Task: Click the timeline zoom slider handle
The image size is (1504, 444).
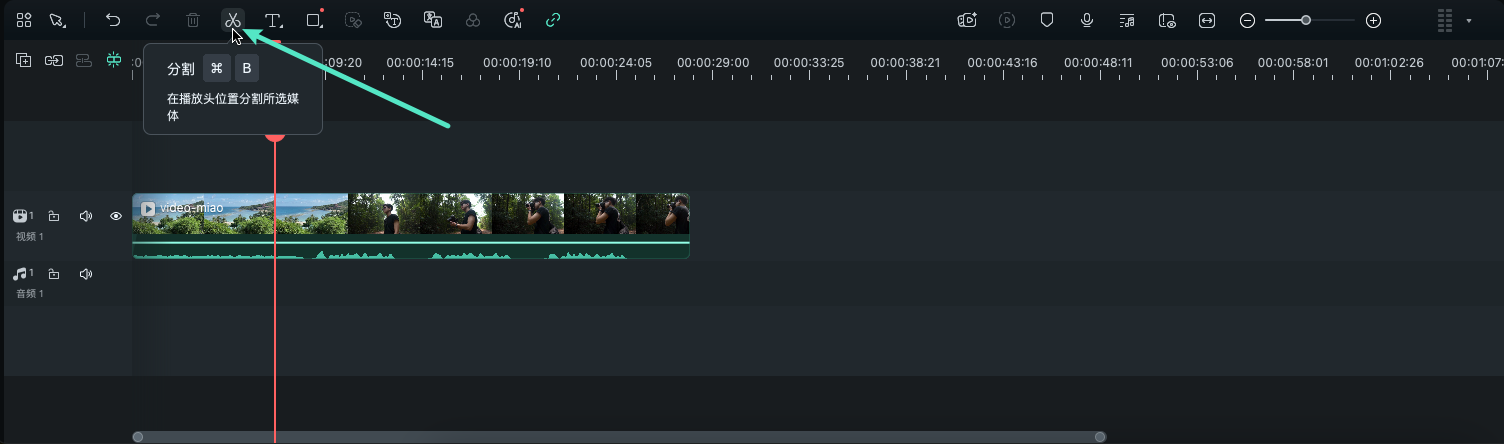Action: [x=1306, y=20]
